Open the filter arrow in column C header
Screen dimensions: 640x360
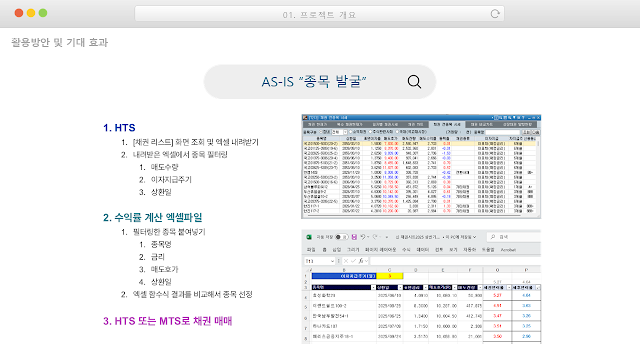coord(400,287)
